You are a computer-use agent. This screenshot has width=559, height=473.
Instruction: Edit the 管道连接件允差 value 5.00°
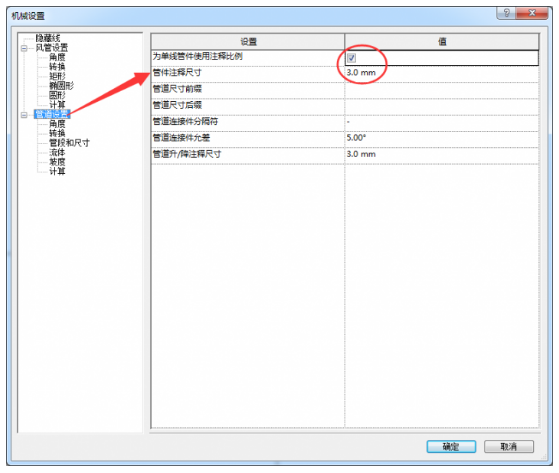pos(442,140)
